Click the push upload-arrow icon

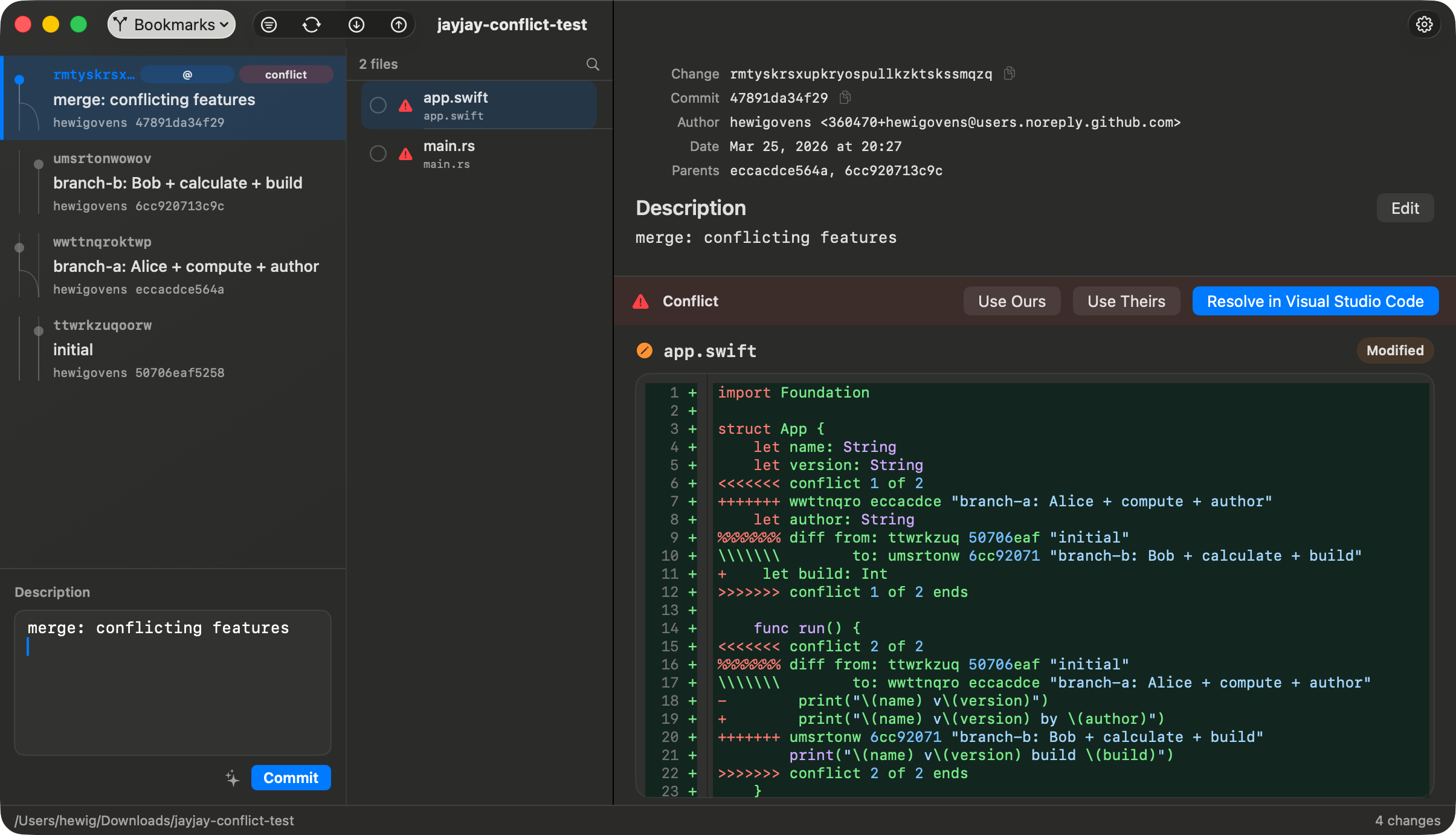pyautogui.click(x=399, y=25)
